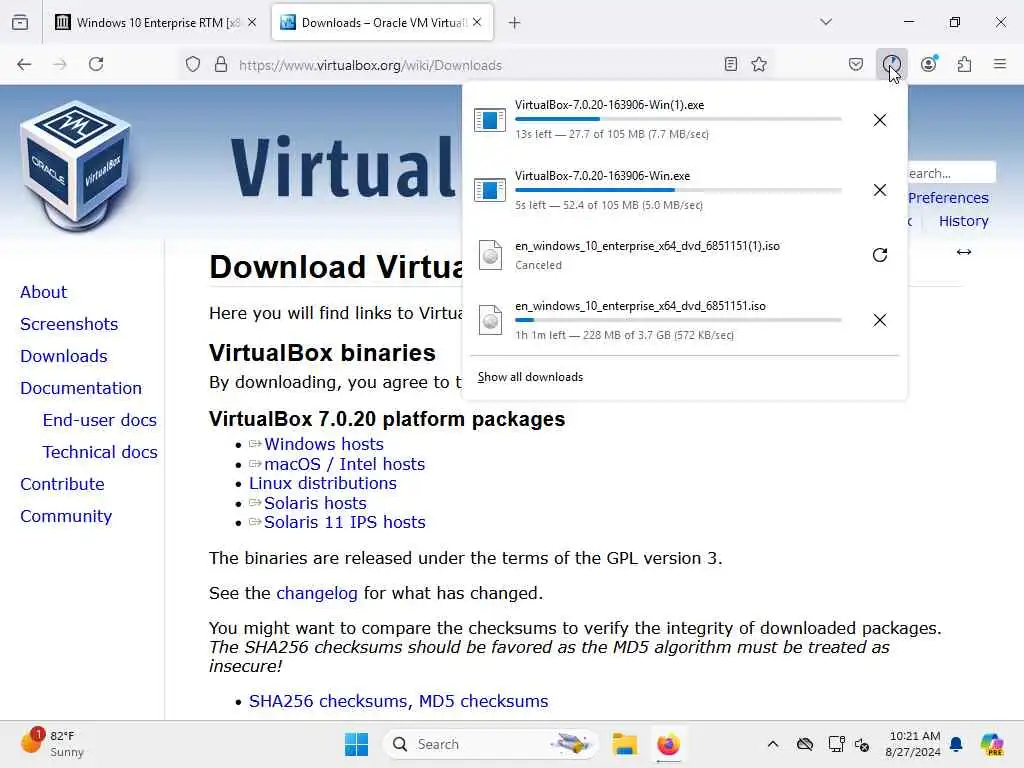Open the Firefox View button
The image size is (1024, 768).
(20, 22)
